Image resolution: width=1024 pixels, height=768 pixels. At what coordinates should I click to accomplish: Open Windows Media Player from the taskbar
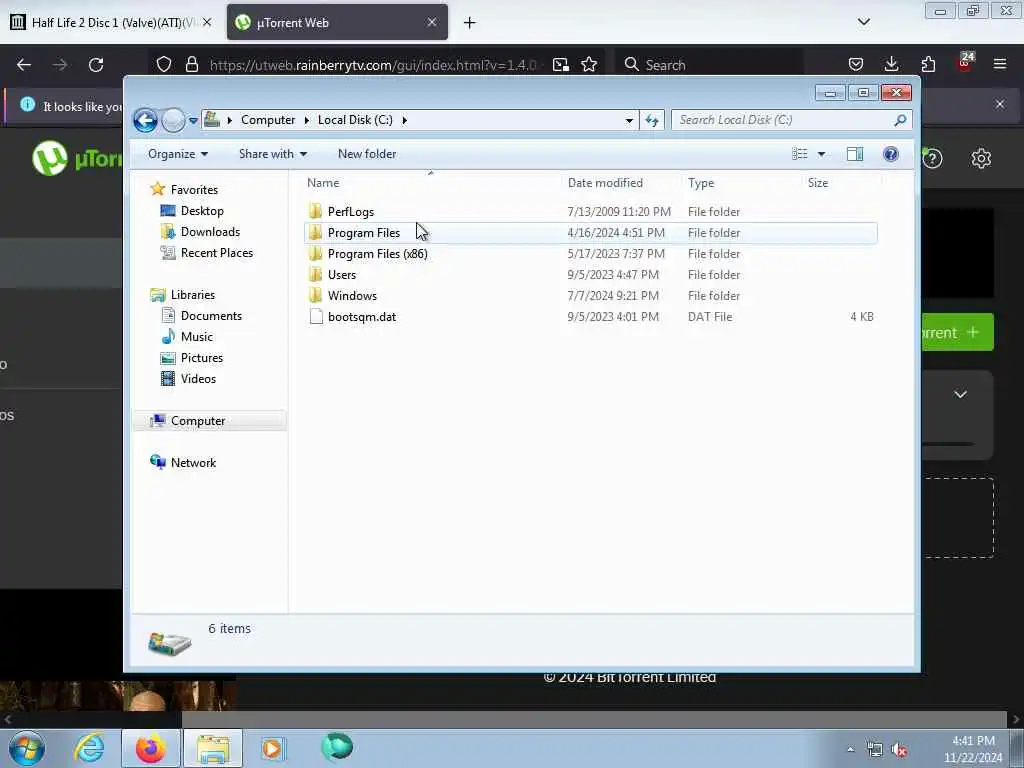pyautogui.click(x=272, y=748)
